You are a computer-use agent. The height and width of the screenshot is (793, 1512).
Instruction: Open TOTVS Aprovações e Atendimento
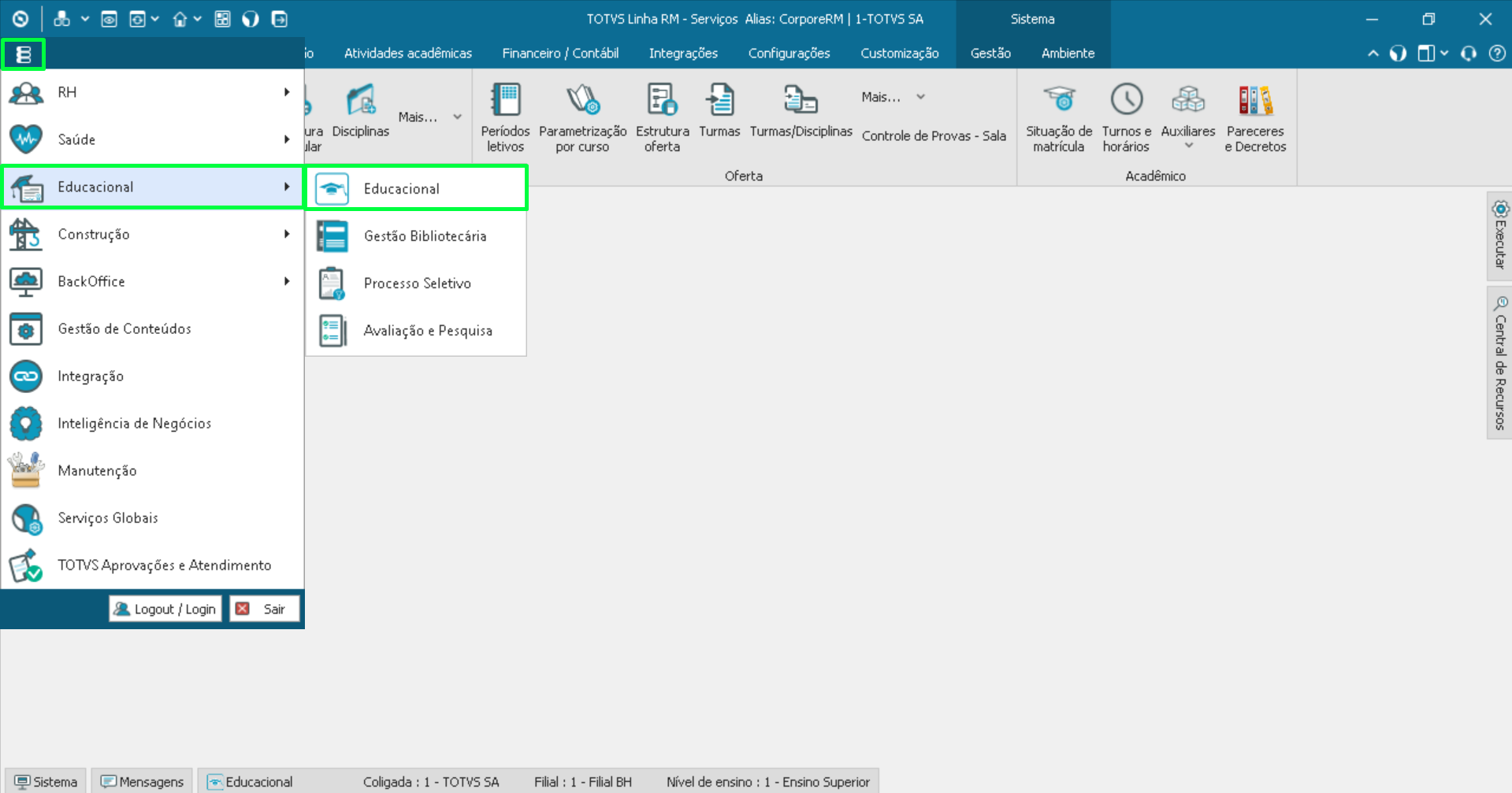(x=153, y=565)
